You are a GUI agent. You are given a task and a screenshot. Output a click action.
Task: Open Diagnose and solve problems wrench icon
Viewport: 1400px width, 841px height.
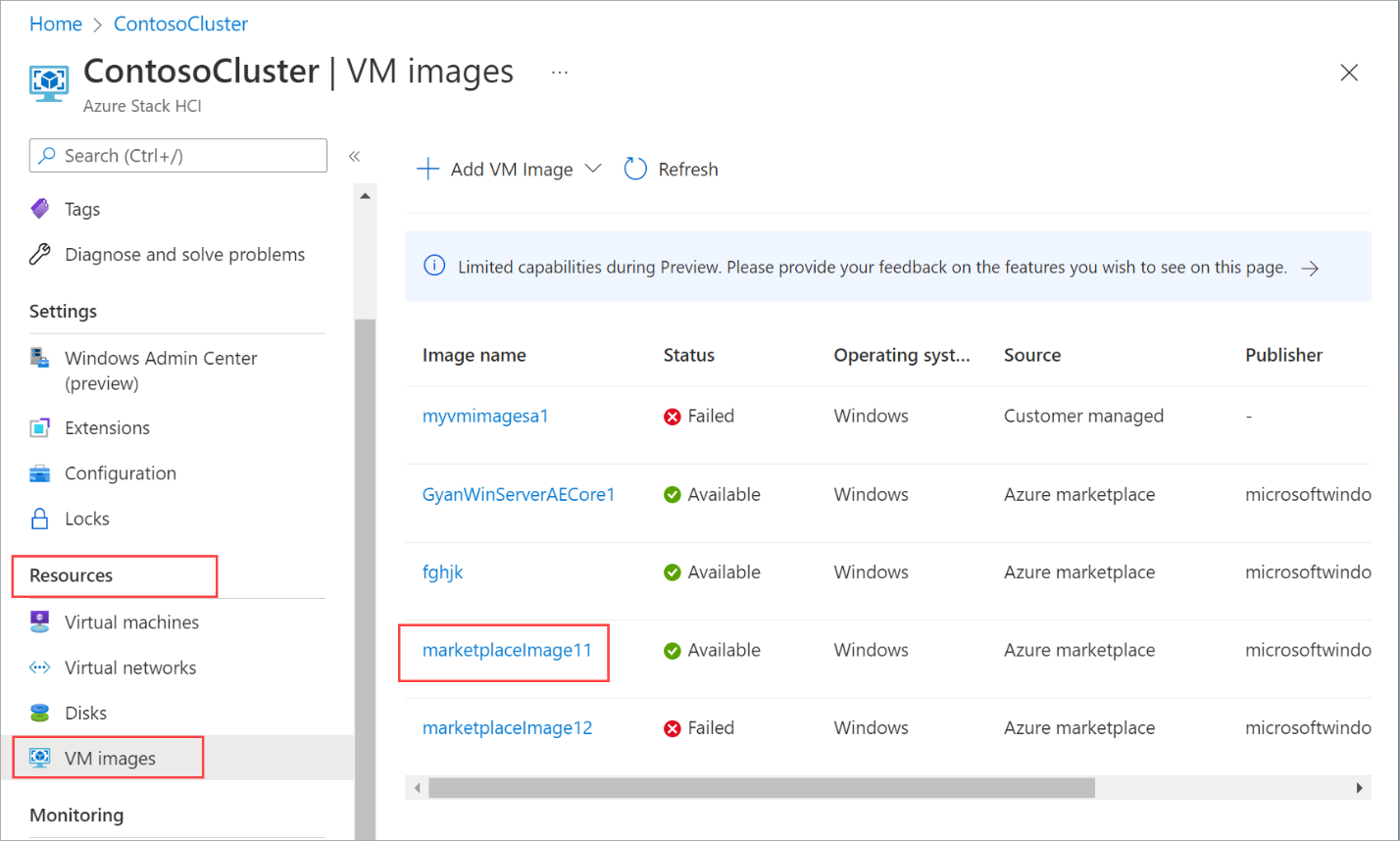[39, 255]
